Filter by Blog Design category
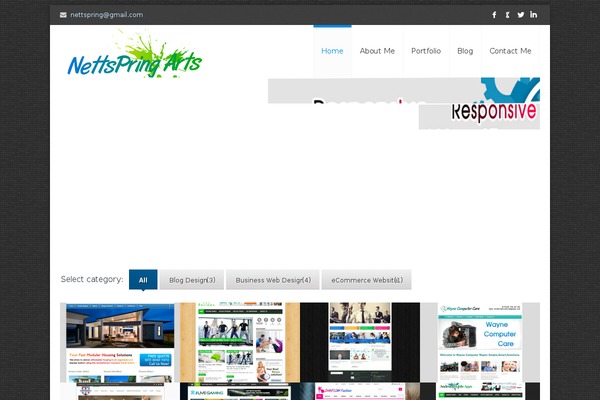Viewport: 600px width, 400px height. (192, 280)
